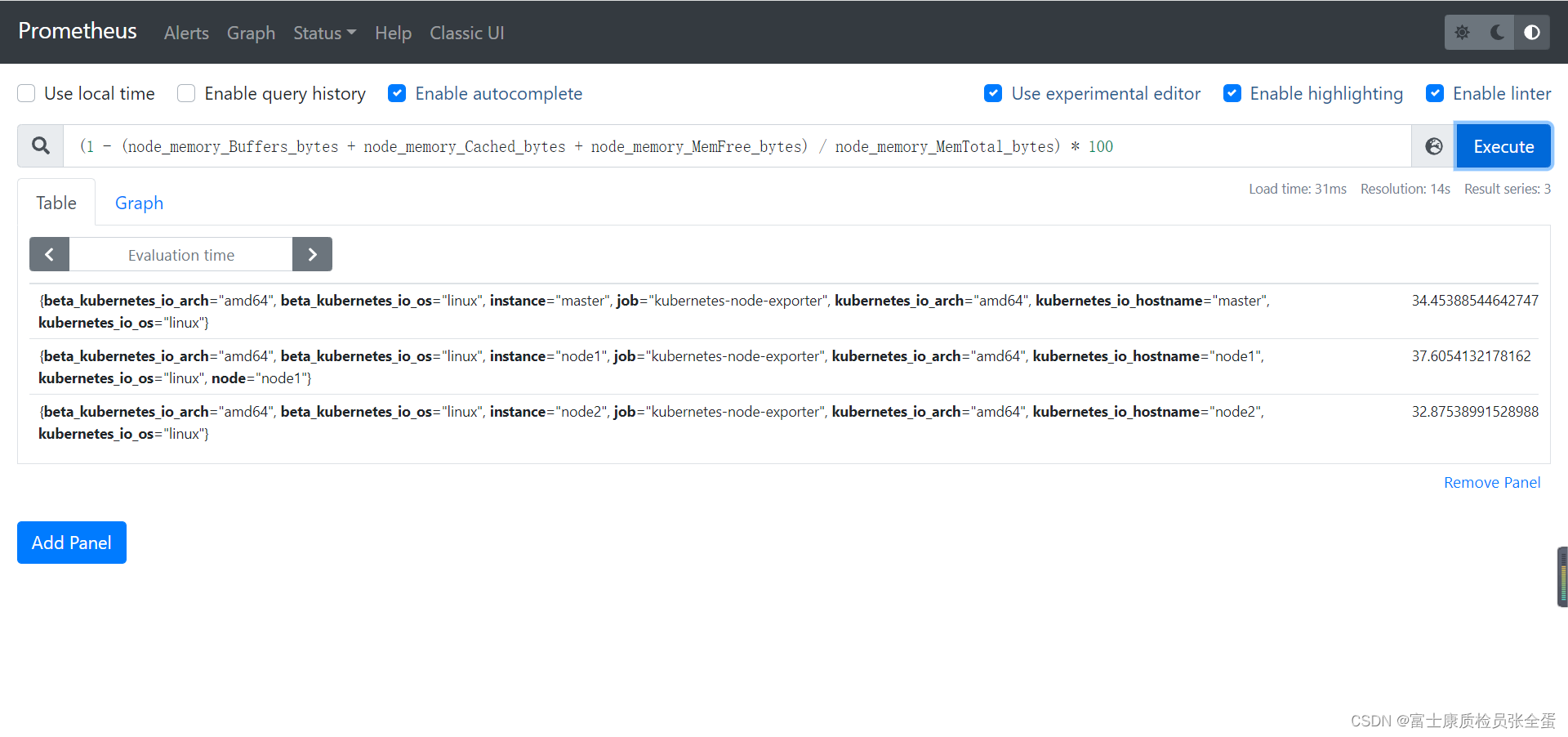
Task: Uncheck Use experimental editor
Action: 993,93
